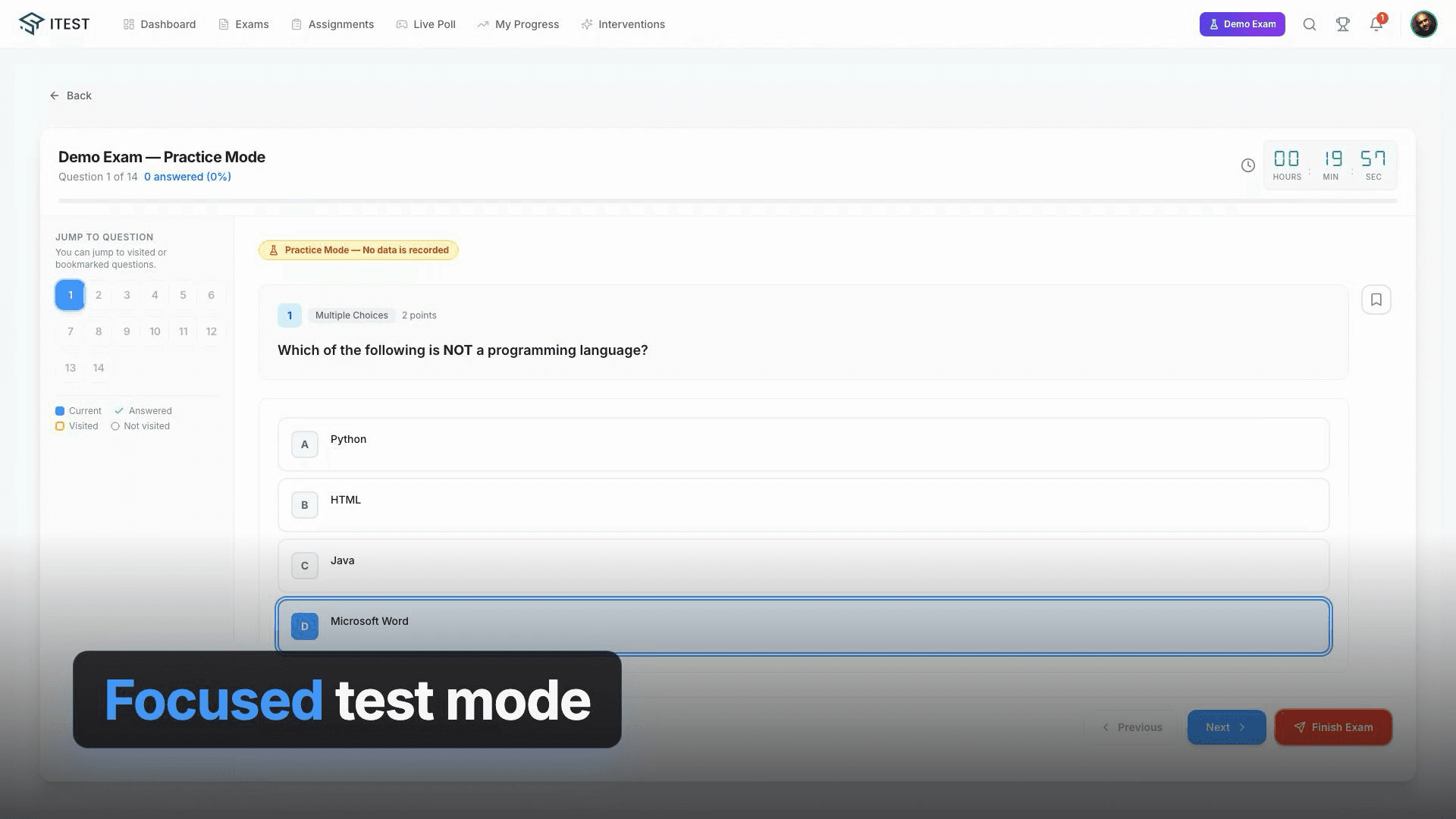Open My Progress nav item
Screen dimensions: 1456x819
pos(518,24)
